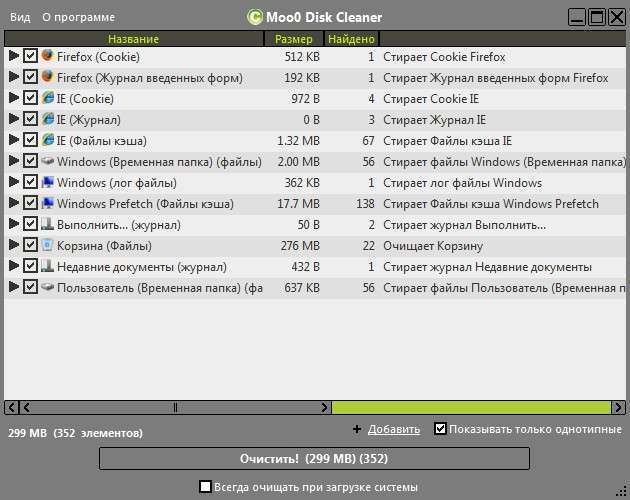
Task: Click the icon in Выполнить... (журнал) row
Action: (47, 224)
